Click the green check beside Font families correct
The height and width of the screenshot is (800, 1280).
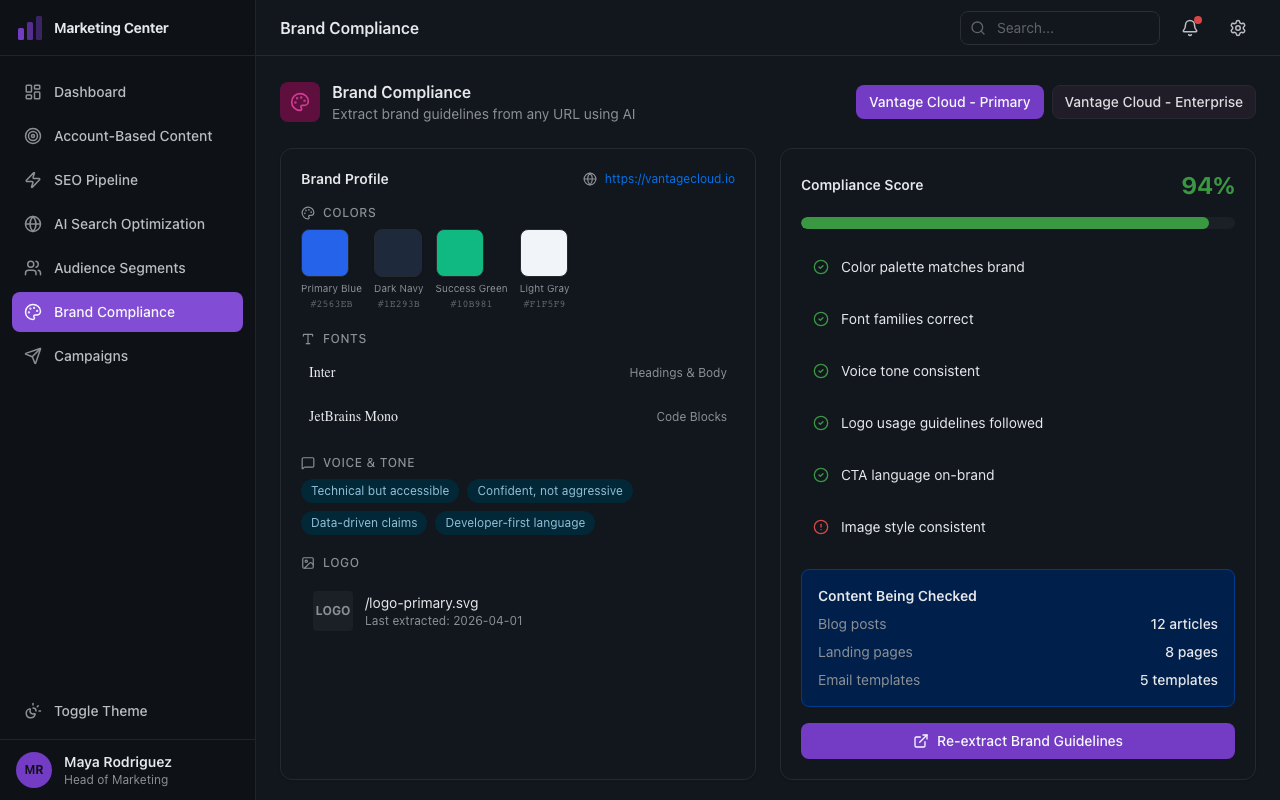coord(820,319)
